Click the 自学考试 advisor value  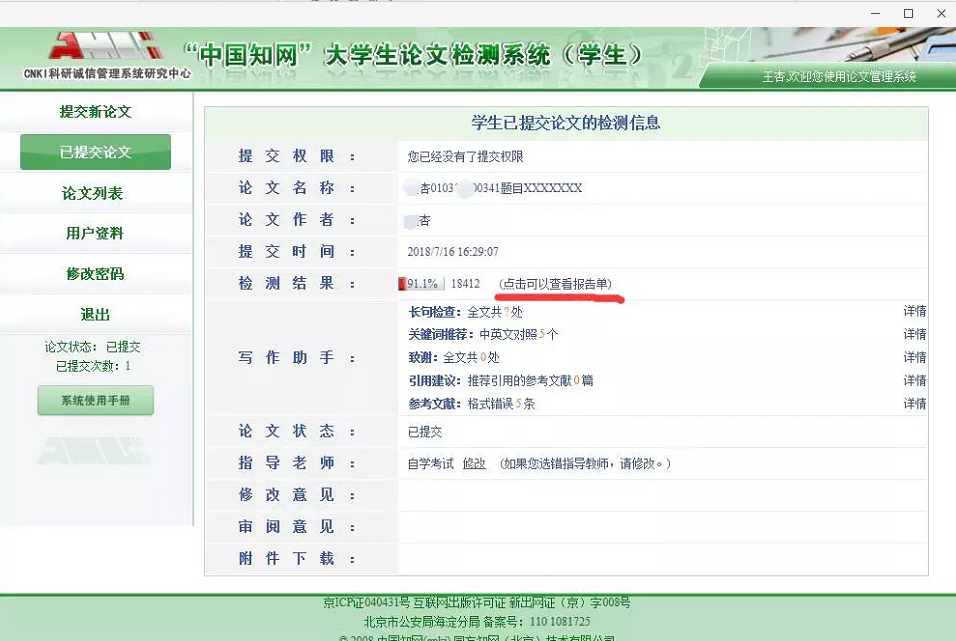tap(430, 464)
